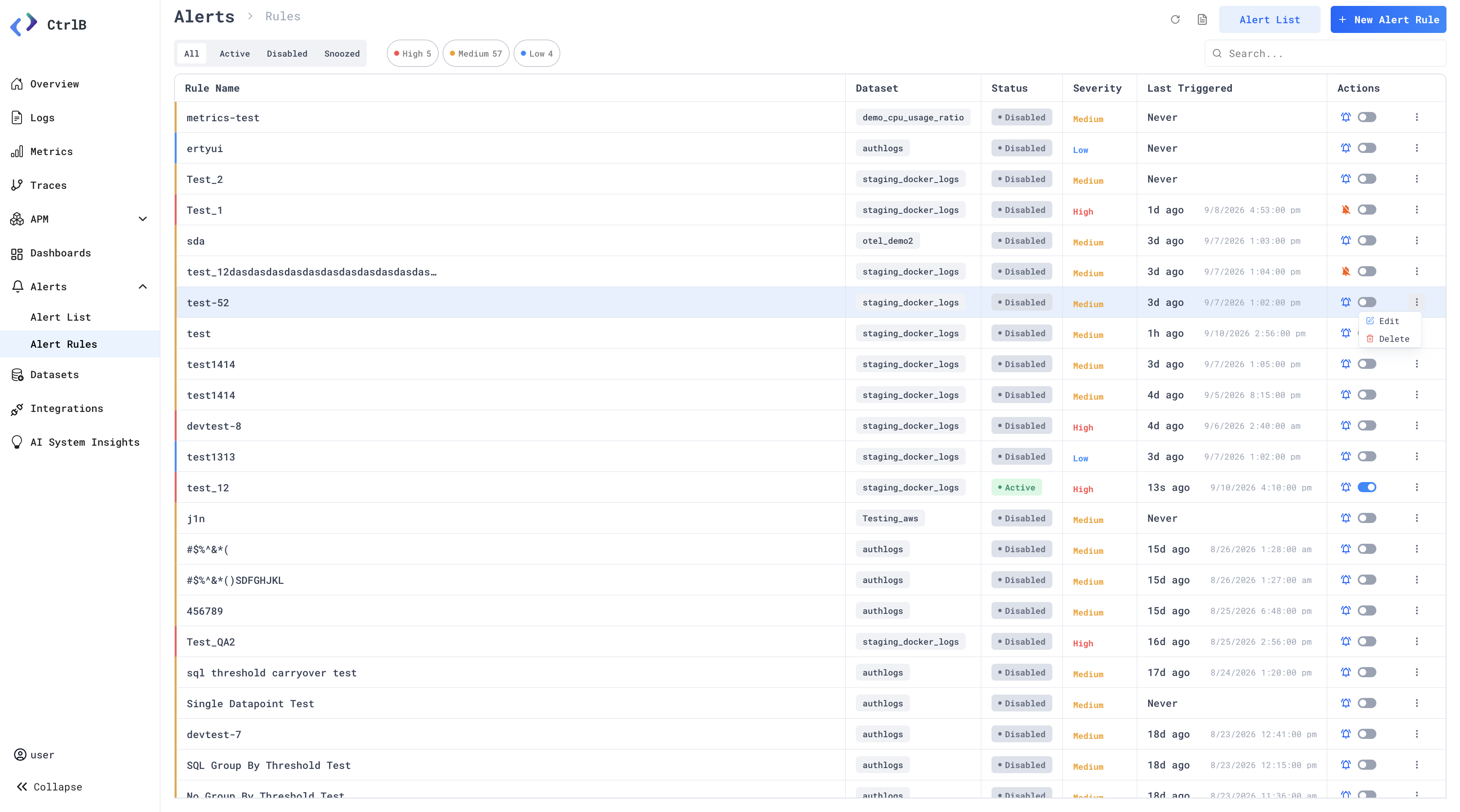Screen dimensions: 1460x812
Task: Open the three-dot actions menu for ertyui
Action: click(1416, 148)
